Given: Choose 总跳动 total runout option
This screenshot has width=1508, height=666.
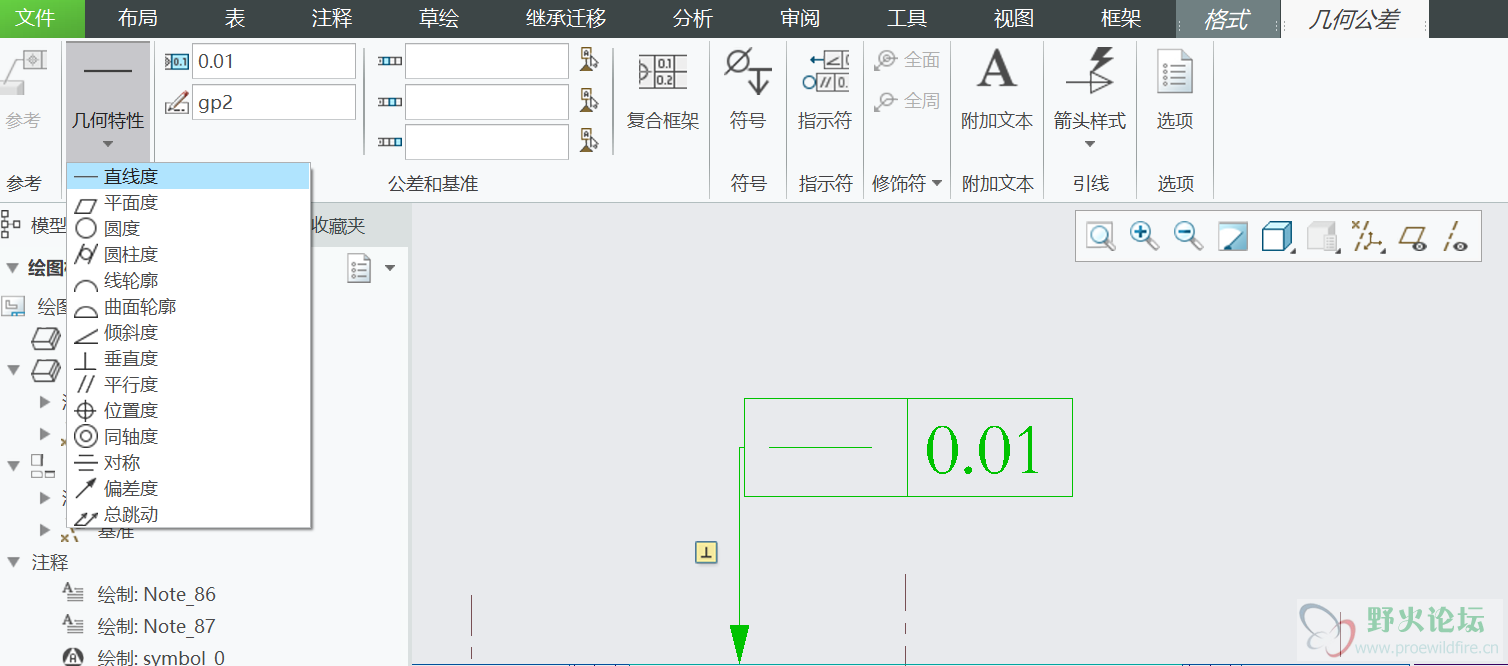Looking at the screenshot, I should [x=188, y=515].
